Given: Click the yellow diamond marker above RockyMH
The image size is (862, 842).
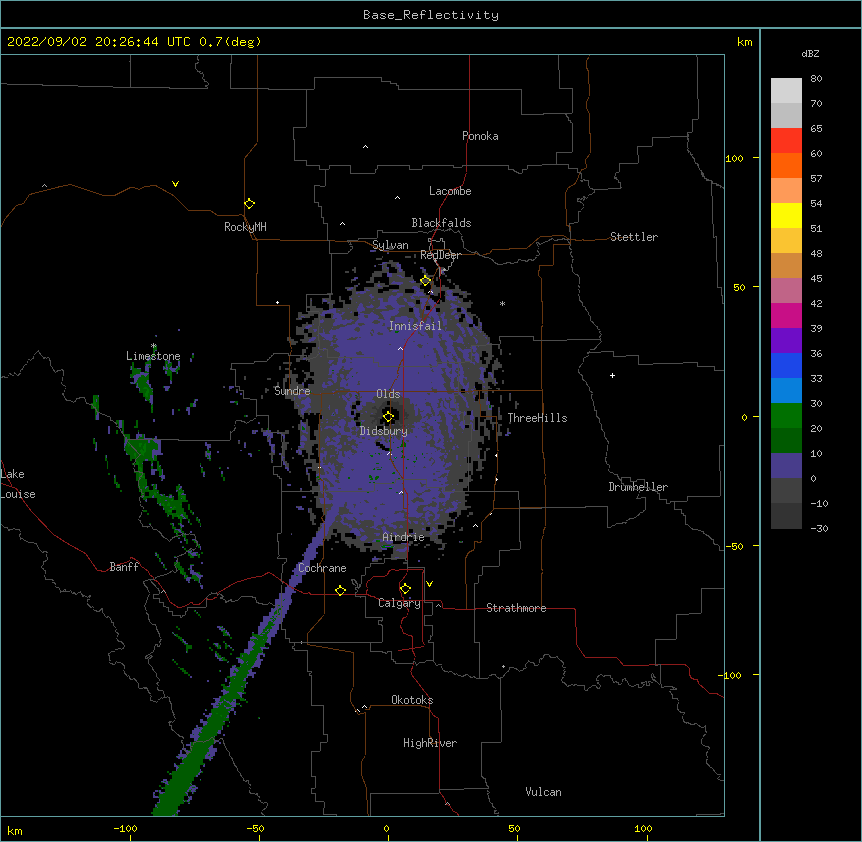Looking at the screenshot, I should coord(249,204).
